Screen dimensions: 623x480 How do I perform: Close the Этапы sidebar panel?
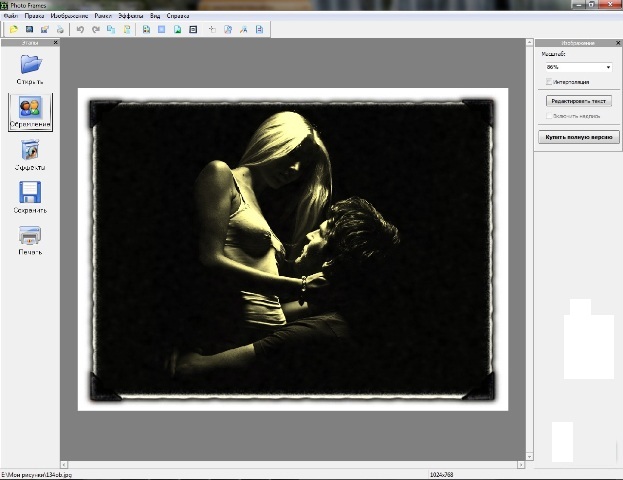[55, 43]
